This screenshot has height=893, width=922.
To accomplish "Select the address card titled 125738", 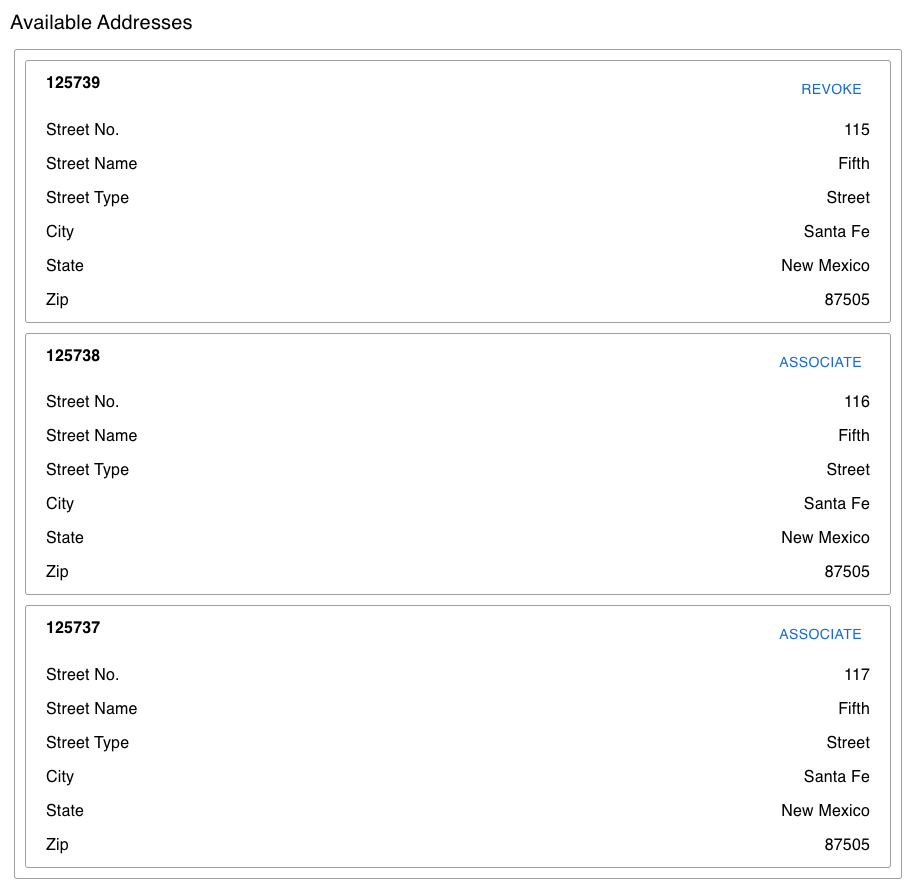I will [73, 355].
